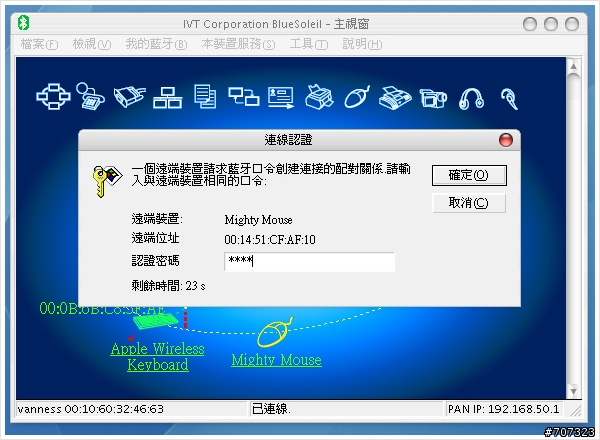Open the 檔案(F) menu

tap(39, 44)
